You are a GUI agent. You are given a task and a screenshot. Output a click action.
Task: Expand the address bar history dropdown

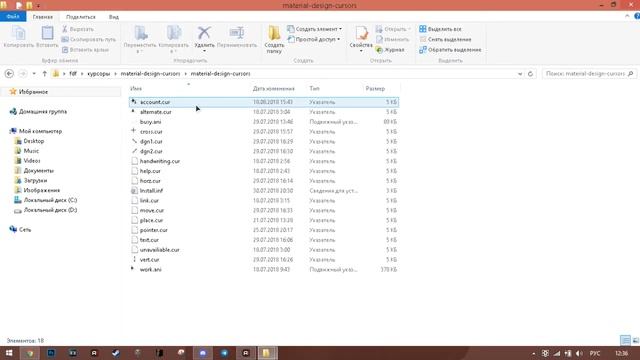[520, 74]
